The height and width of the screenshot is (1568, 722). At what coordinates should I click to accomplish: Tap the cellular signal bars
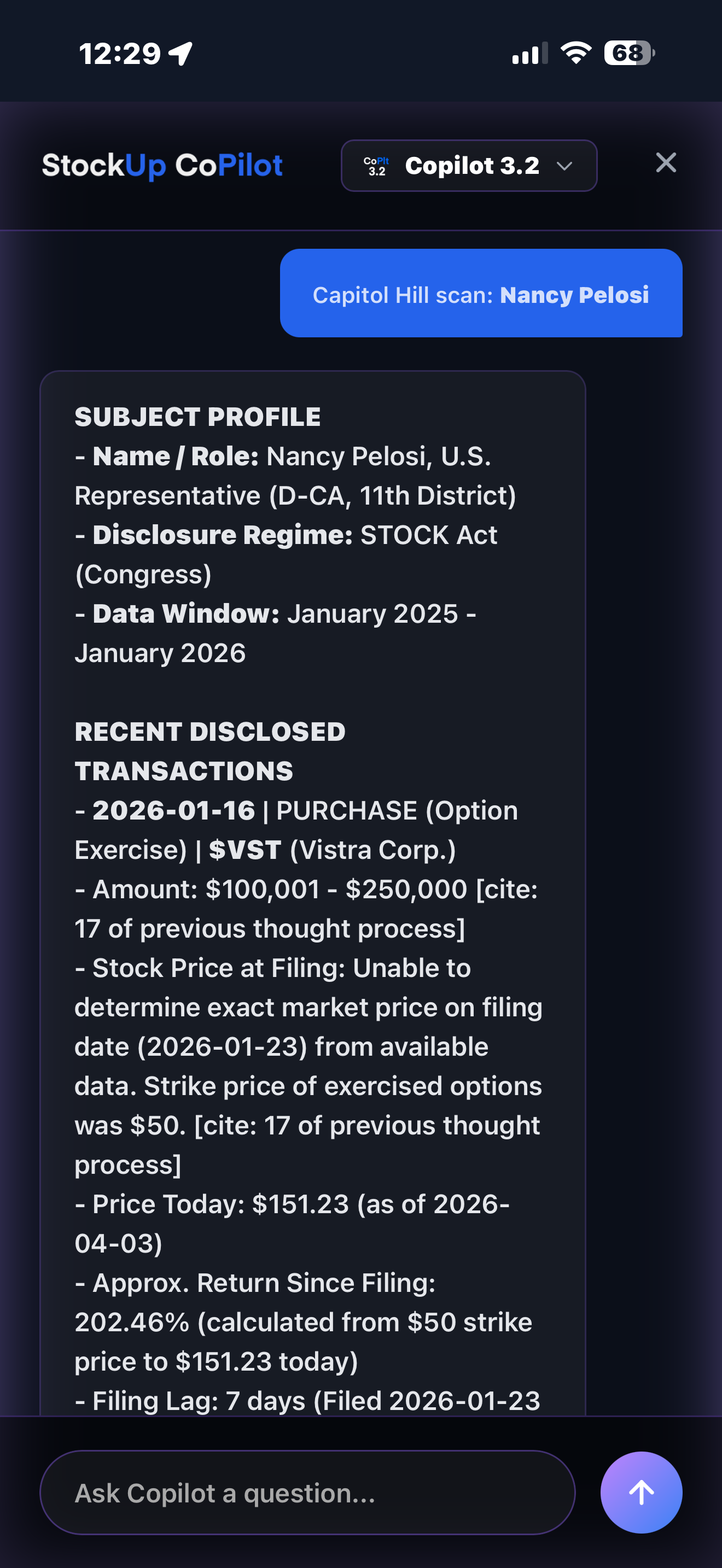pos(529,54)
